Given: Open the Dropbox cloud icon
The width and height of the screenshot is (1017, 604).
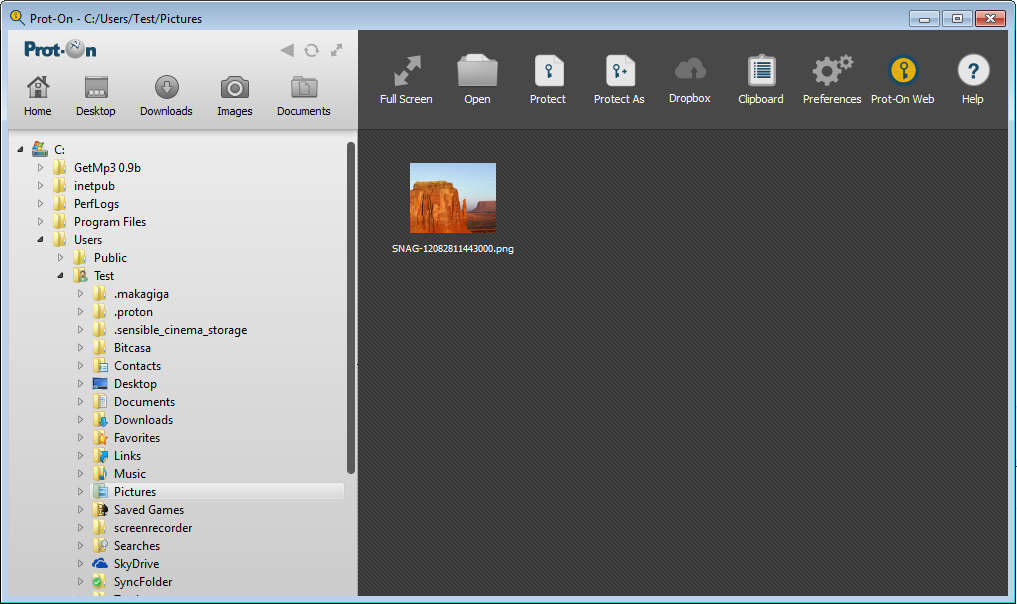Looking at the screenshot, I should pyautogui.click(x=690, y=70).
